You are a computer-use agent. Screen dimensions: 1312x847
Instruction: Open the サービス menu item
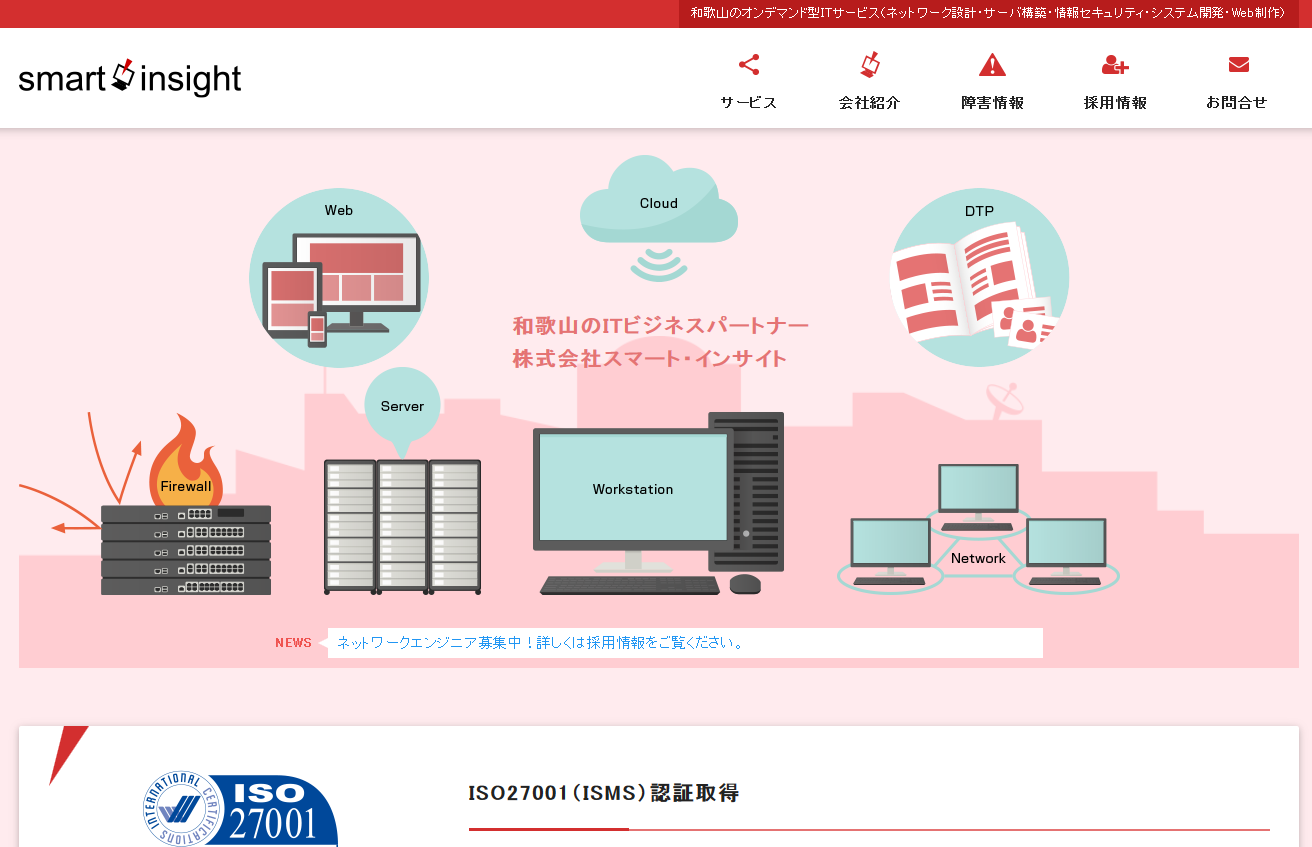(x=749, y=102)
